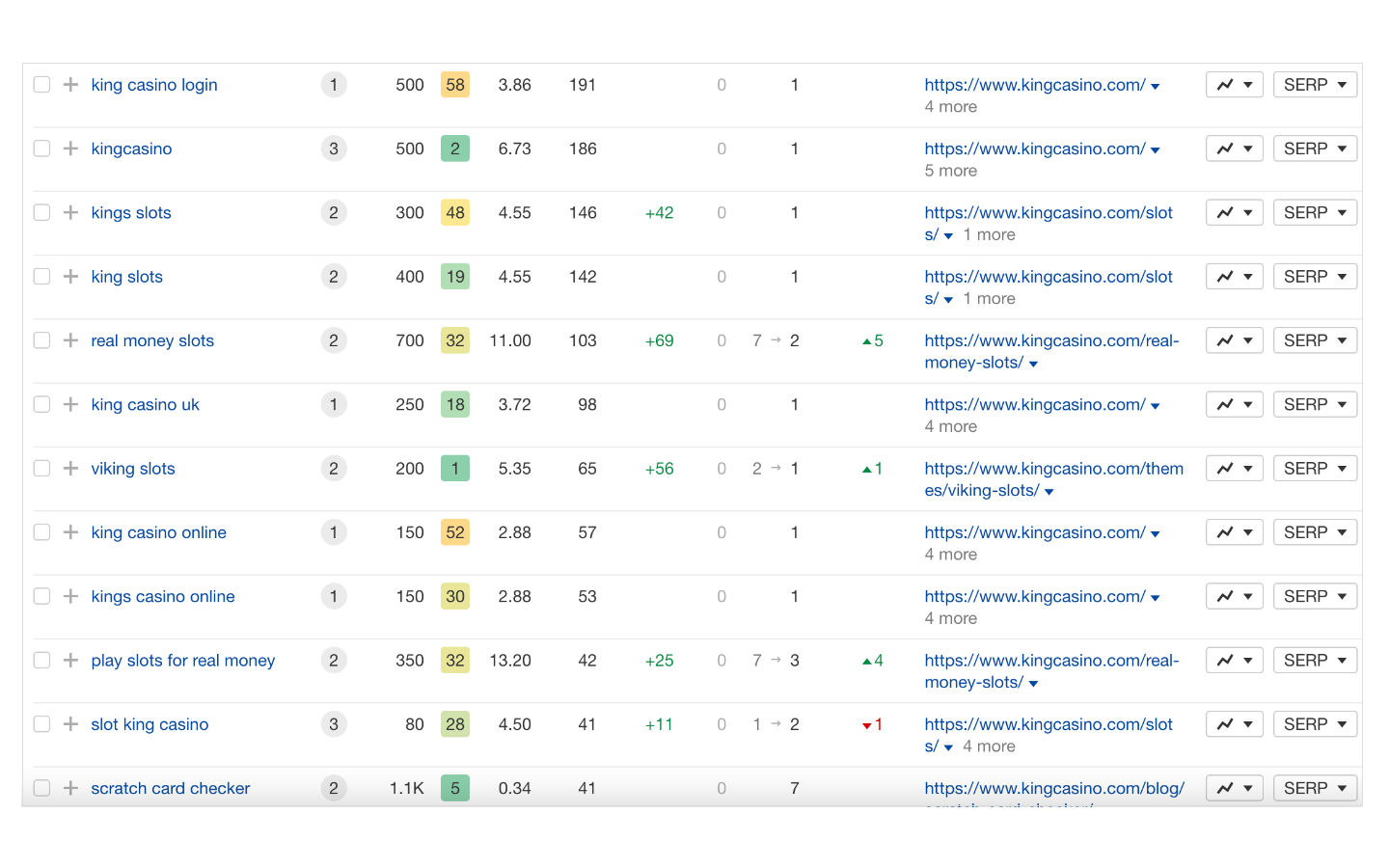
Task: Expand the 'king casino login' row with plus icon
Action: pos(70,85)
